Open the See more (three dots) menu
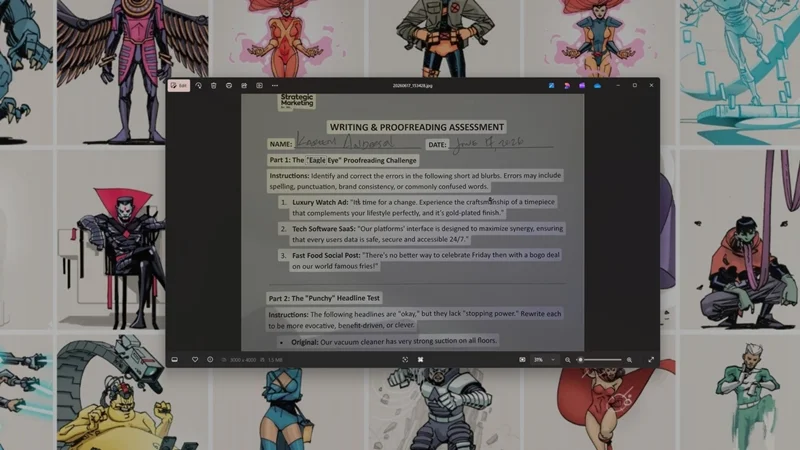 click(275, 86)
